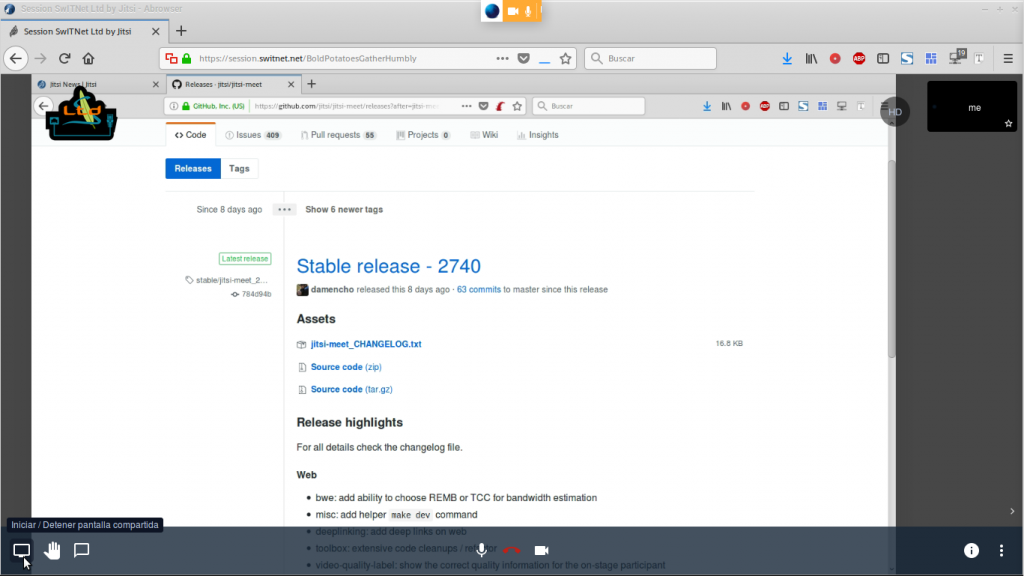
Task: Click the blue grid extension in outer toolbar
Action: (x=931, y=58)
